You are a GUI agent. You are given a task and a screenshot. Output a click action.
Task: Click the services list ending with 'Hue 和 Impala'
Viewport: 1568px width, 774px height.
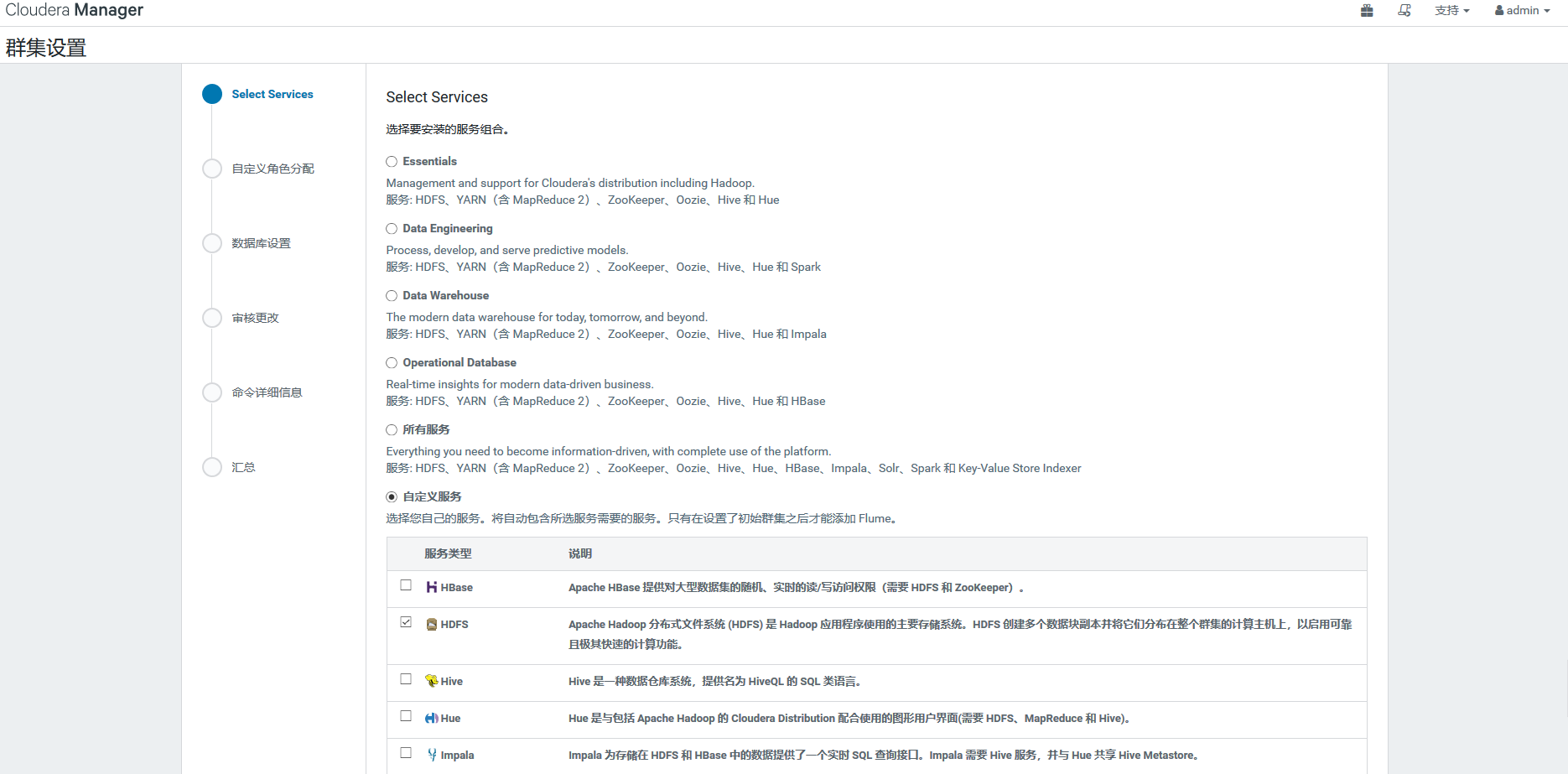(606, 334)
